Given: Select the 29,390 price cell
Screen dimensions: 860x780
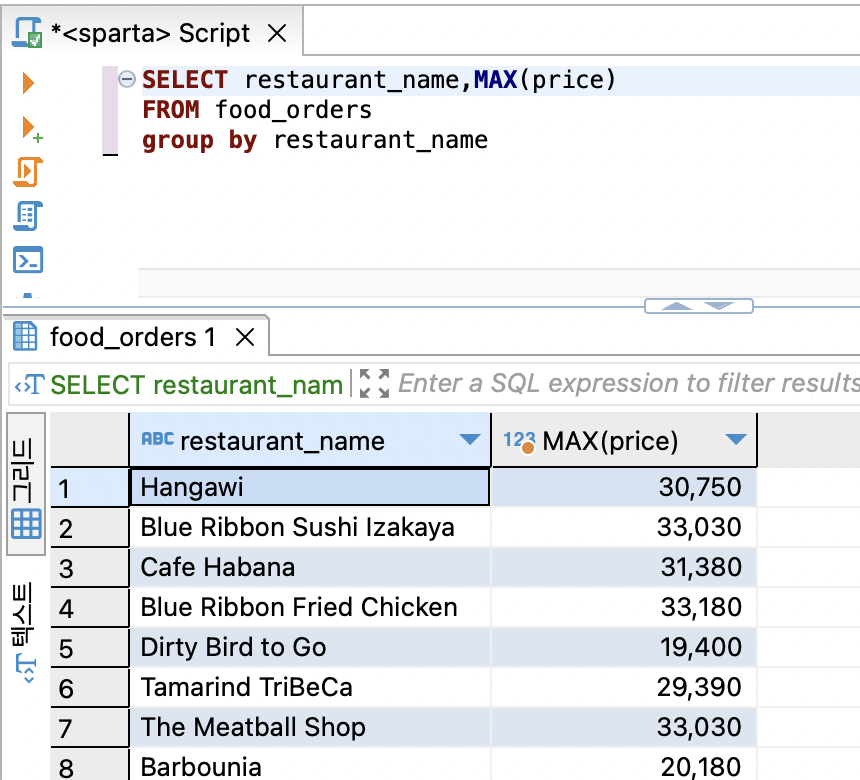Looking at the screenshot, I should click(x=624, y=687).
